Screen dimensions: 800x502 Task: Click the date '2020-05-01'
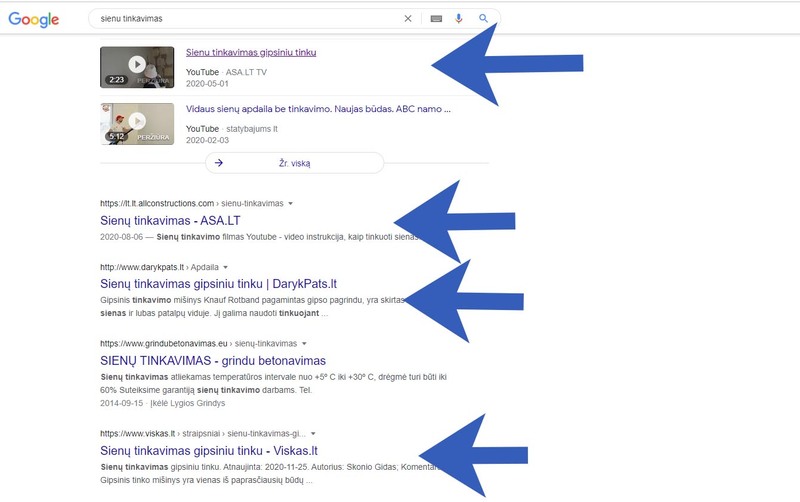point(207,83)
